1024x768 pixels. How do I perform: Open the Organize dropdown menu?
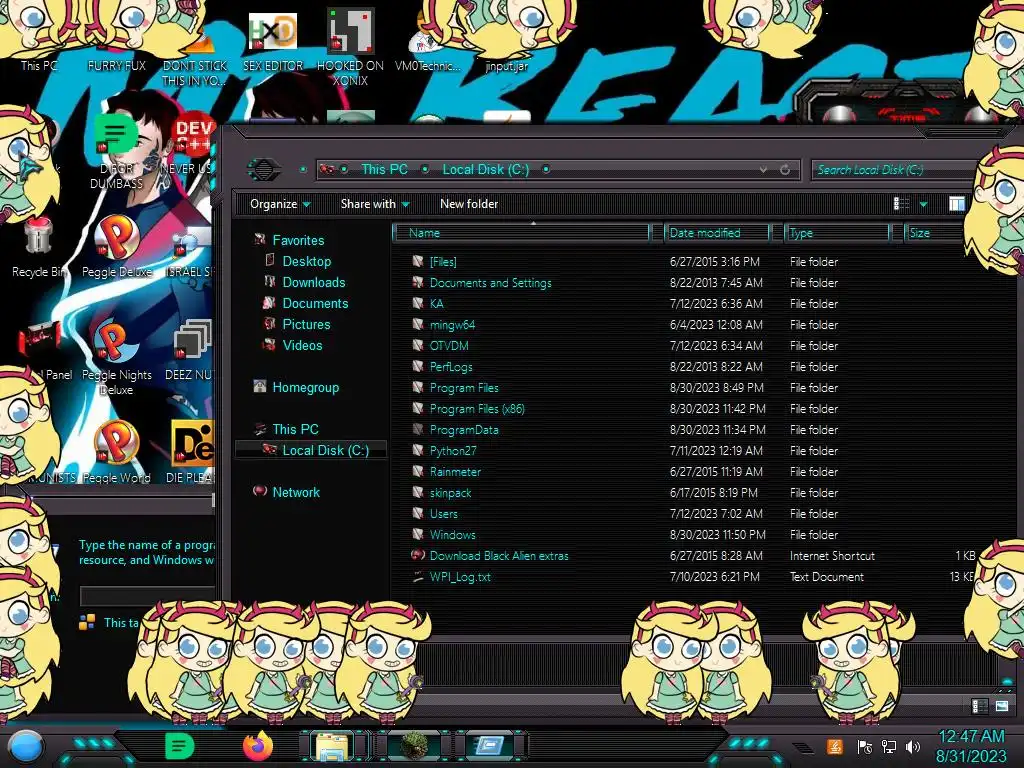(x=280, y=204)
